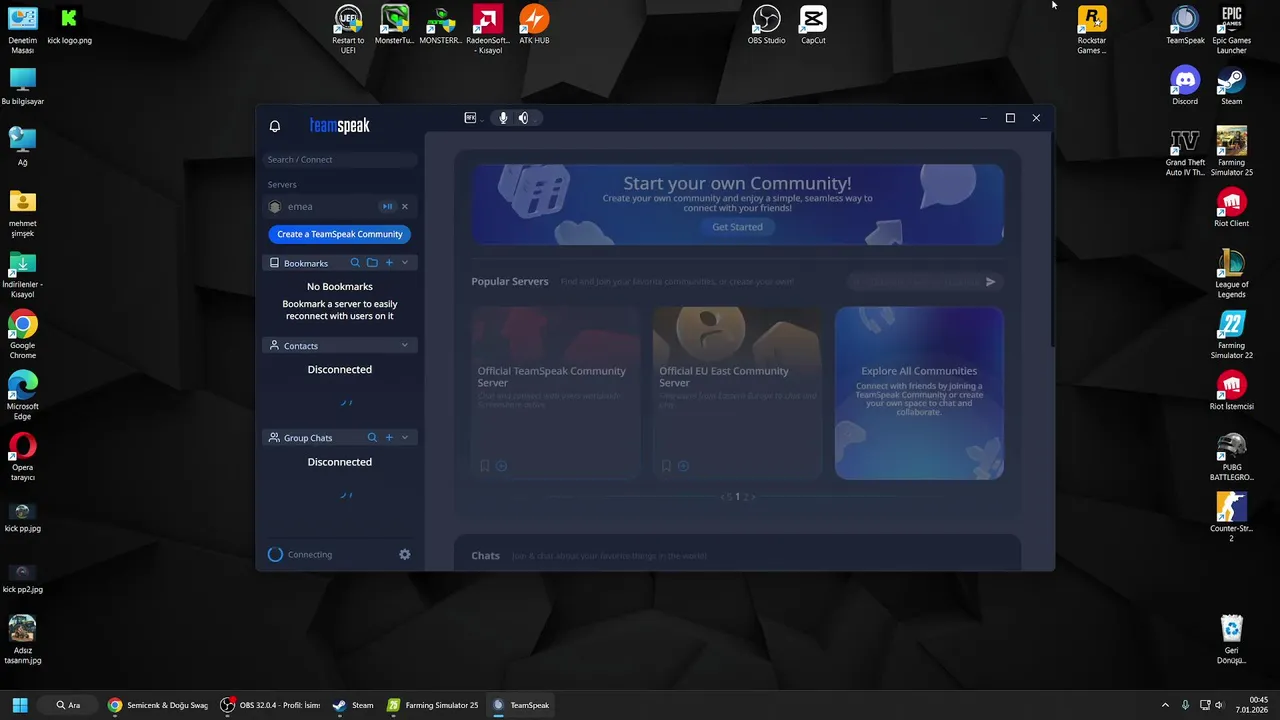Click the Get Started button on the banner
The height and width of the screenshot is (720, 1280).
[737, 227]
